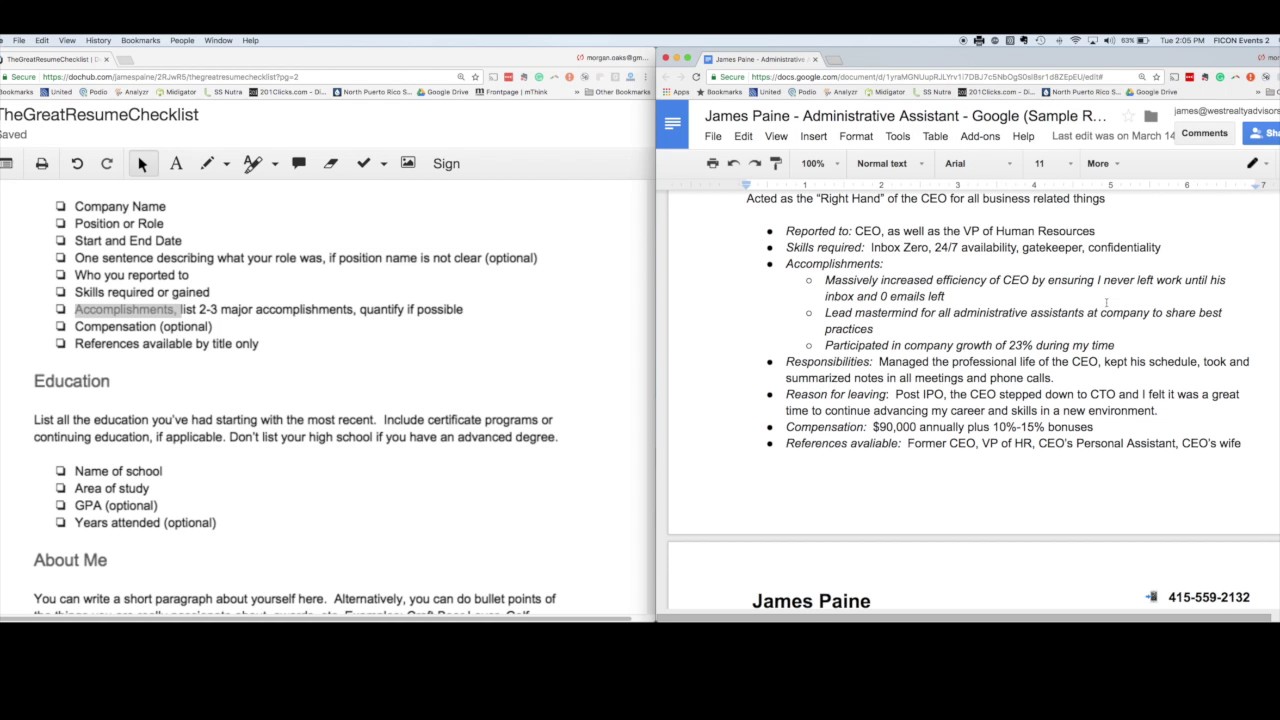Open Add-ons menu in Google Docs
The height and width of the screenshot is (720, 1280).
[980, 137]
